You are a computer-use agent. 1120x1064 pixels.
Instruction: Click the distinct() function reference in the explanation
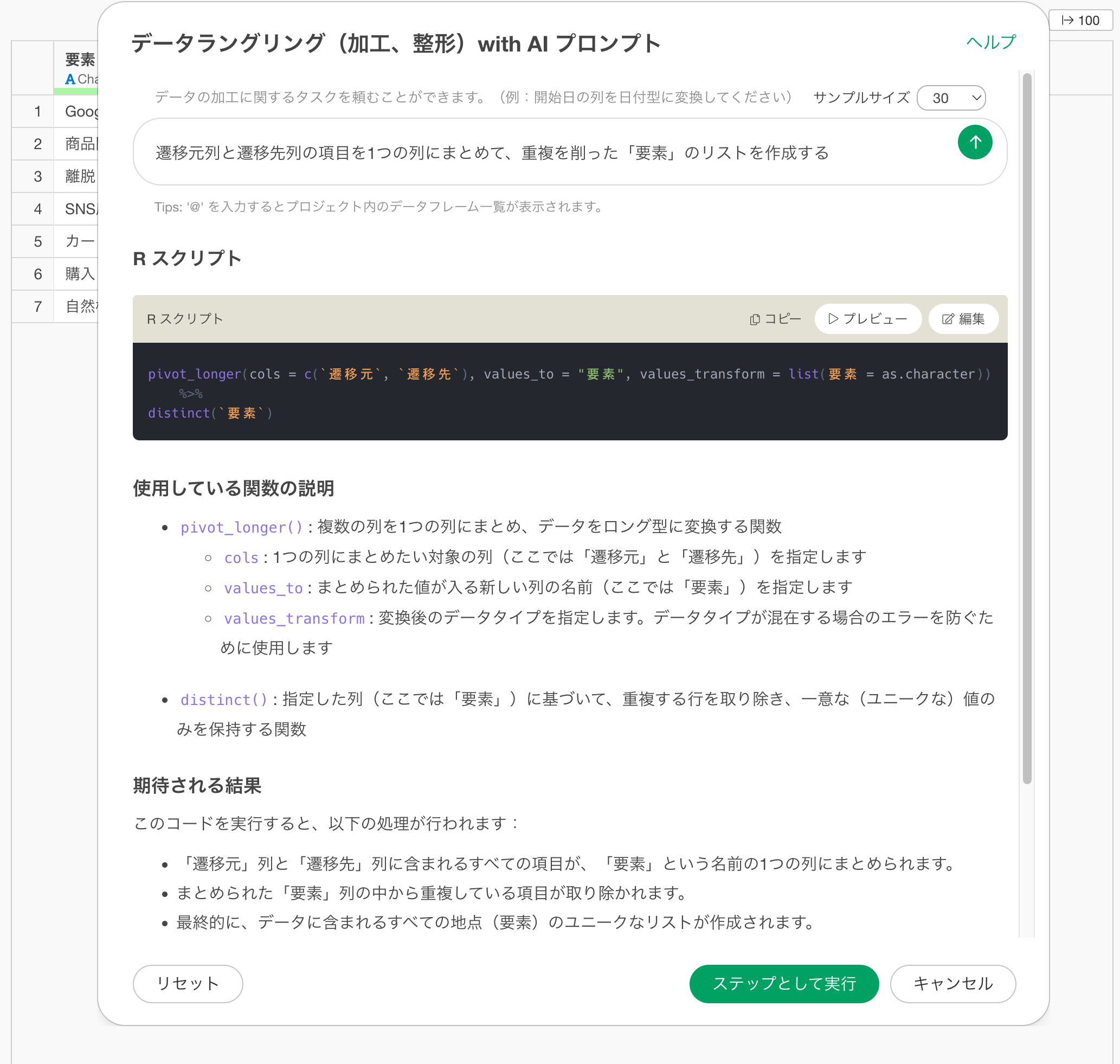[223, 700]
